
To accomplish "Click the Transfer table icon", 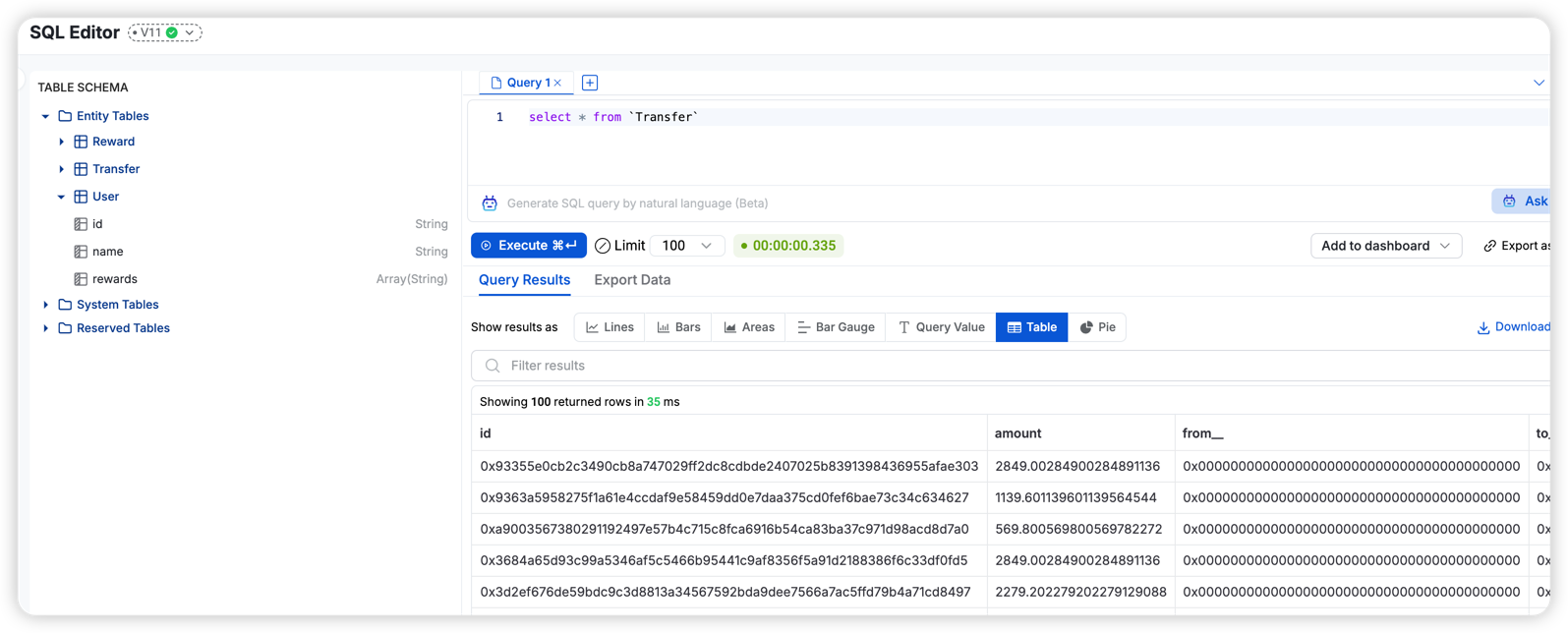I will click(81, 169).
